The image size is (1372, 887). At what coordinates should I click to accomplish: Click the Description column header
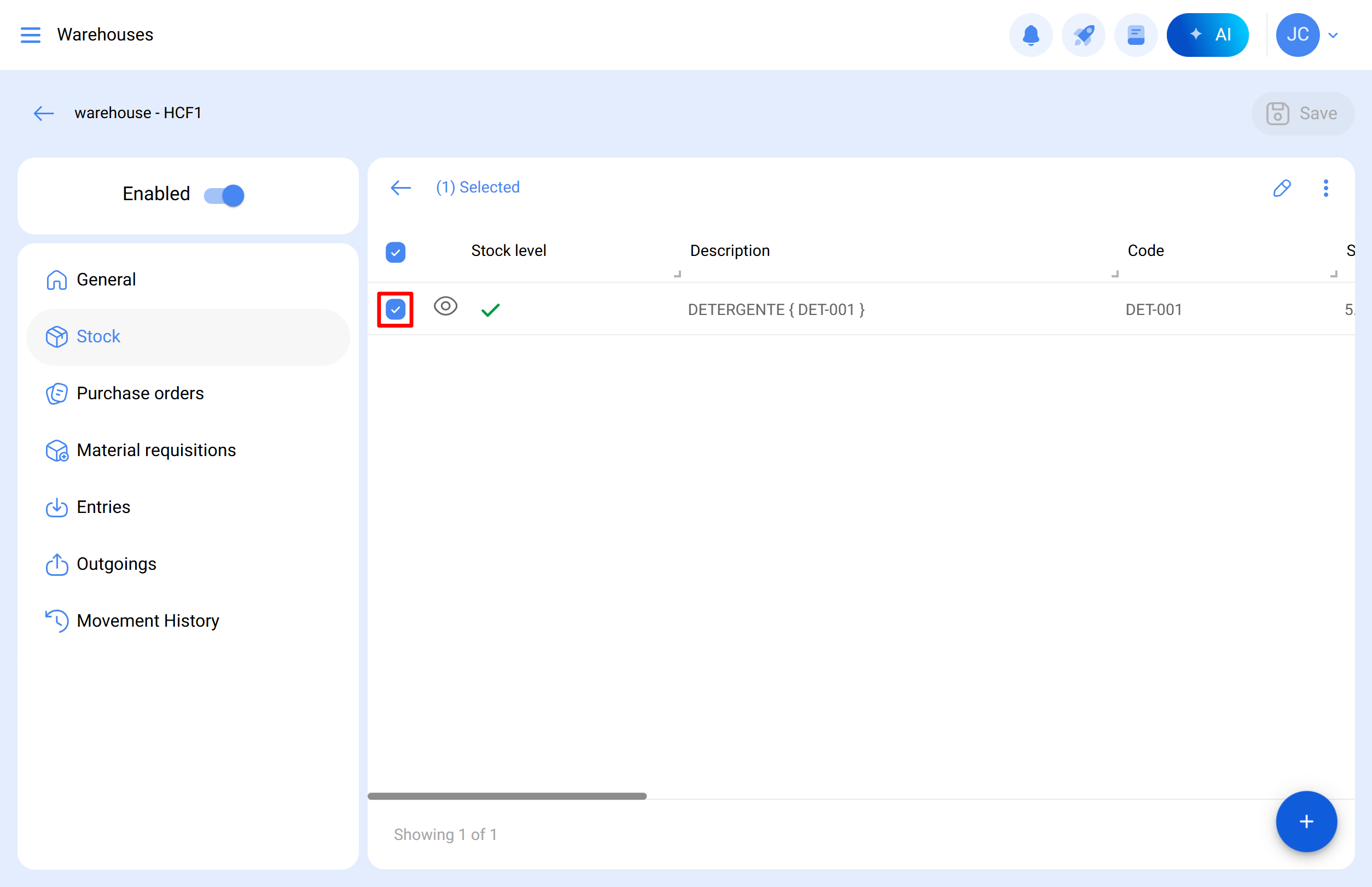[730, 250]
